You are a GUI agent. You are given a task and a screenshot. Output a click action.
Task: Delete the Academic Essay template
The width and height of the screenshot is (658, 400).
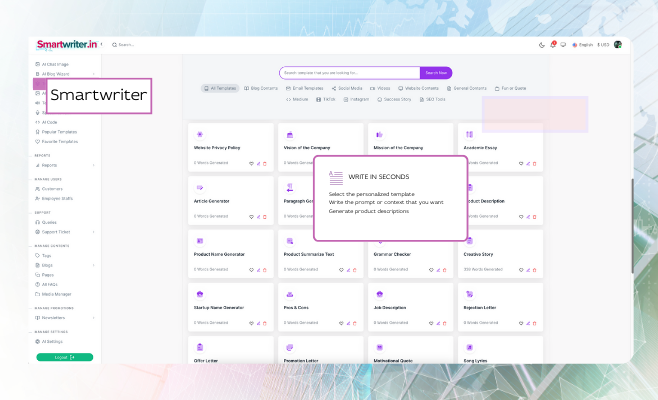tap(534, 164)
